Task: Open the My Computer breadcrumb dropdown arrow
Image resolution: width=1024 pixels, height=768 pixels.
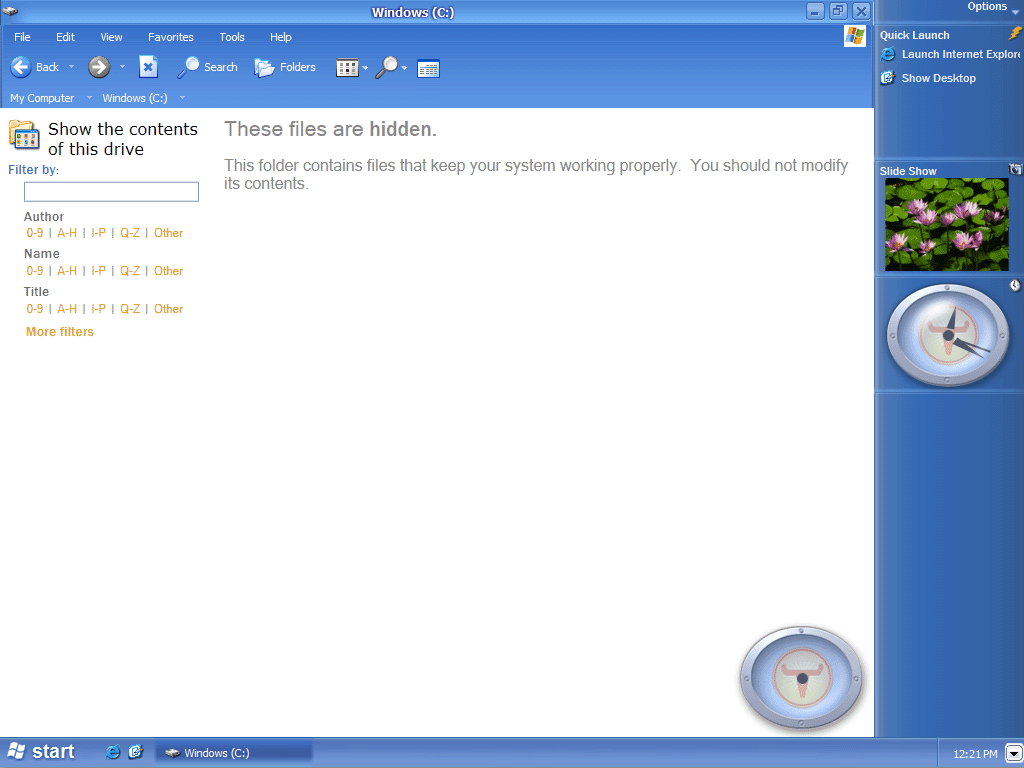Action: click(89, 98)
